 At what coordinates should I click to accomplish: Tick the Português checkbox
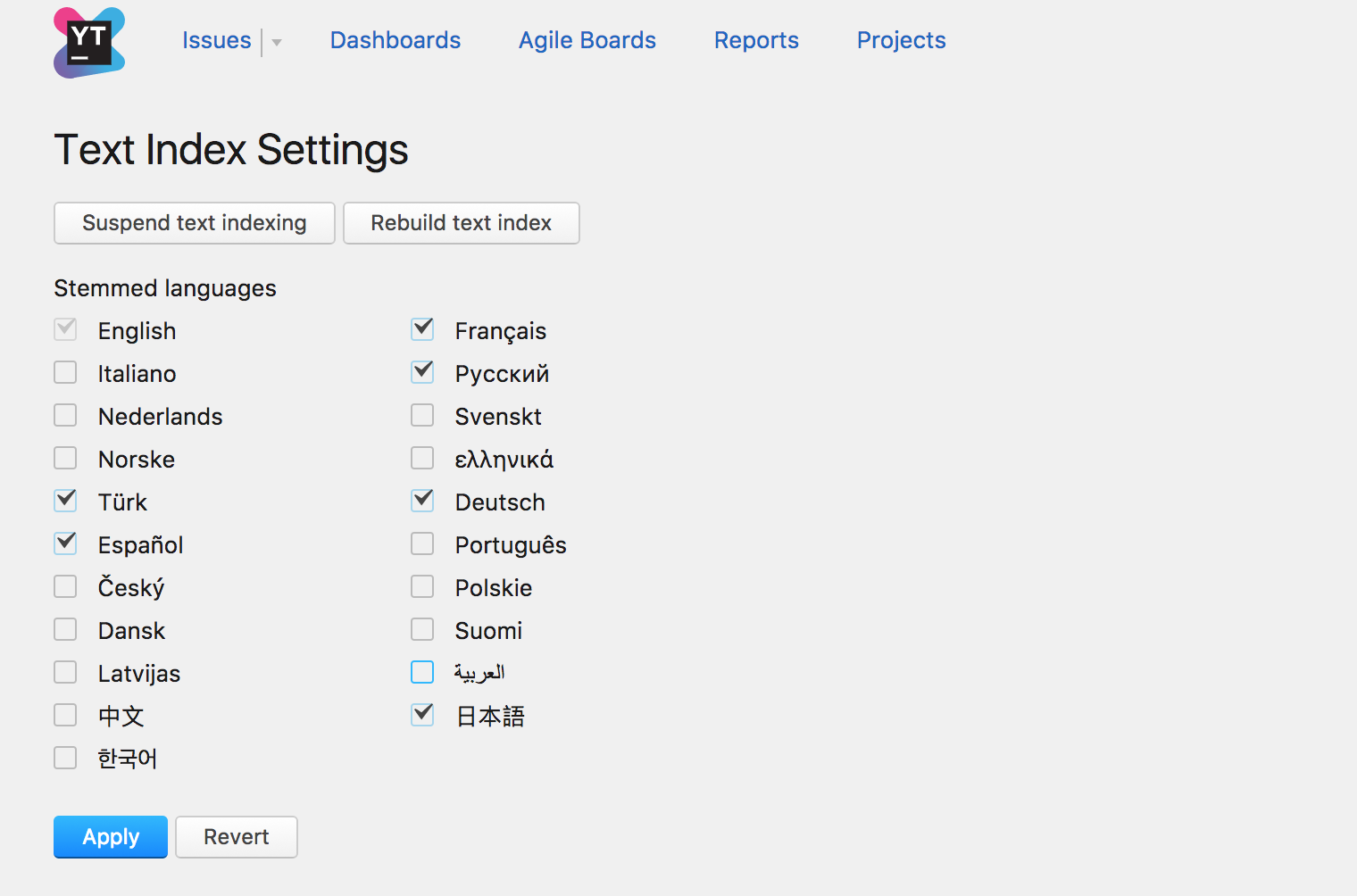[x=422, y=543]
